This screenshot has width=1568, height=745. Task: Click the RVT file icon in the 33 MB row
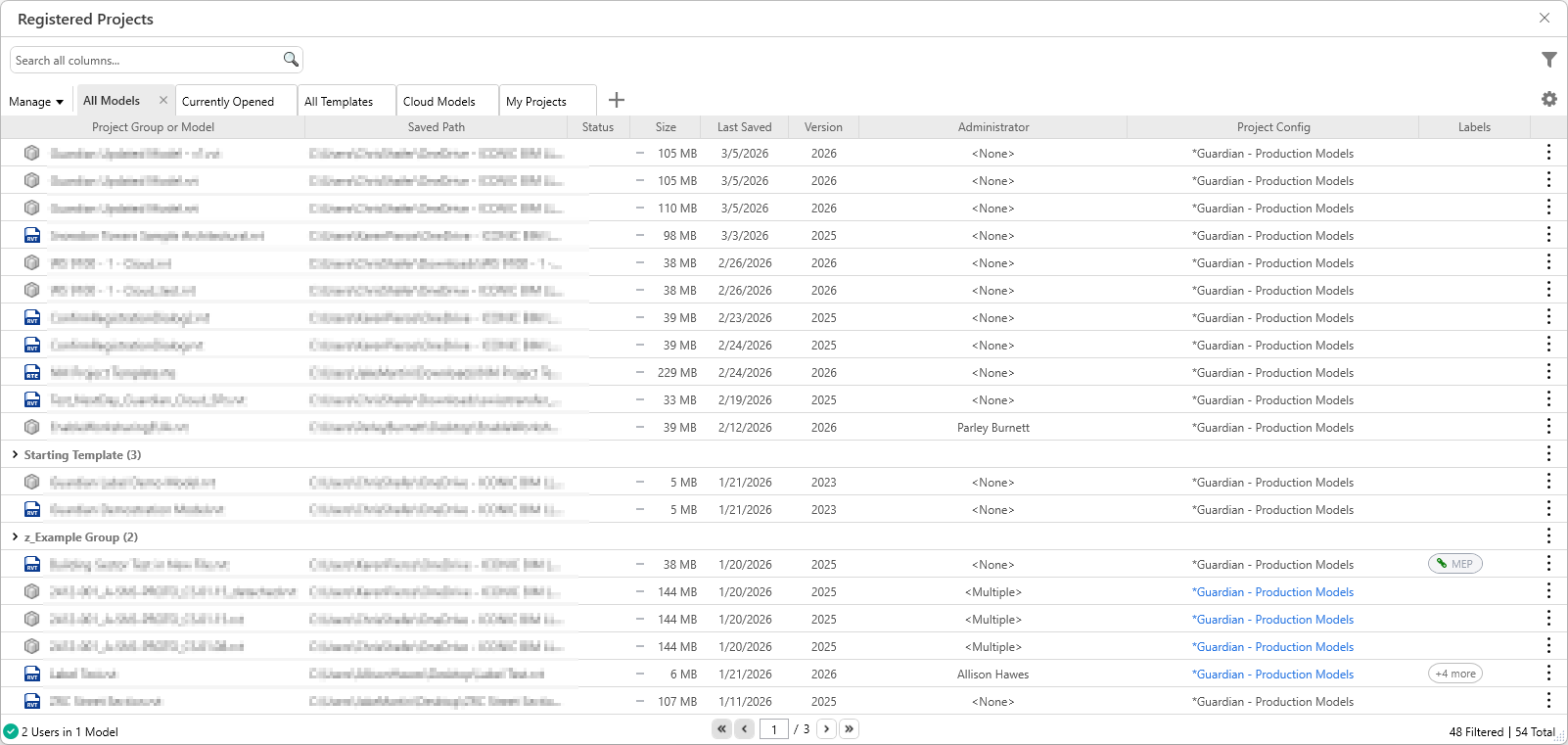click(x=32, y=399)
